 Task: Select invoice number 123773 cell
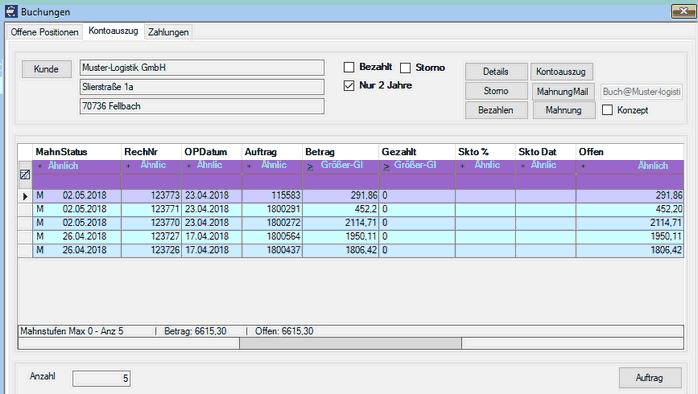pos(151,196)
